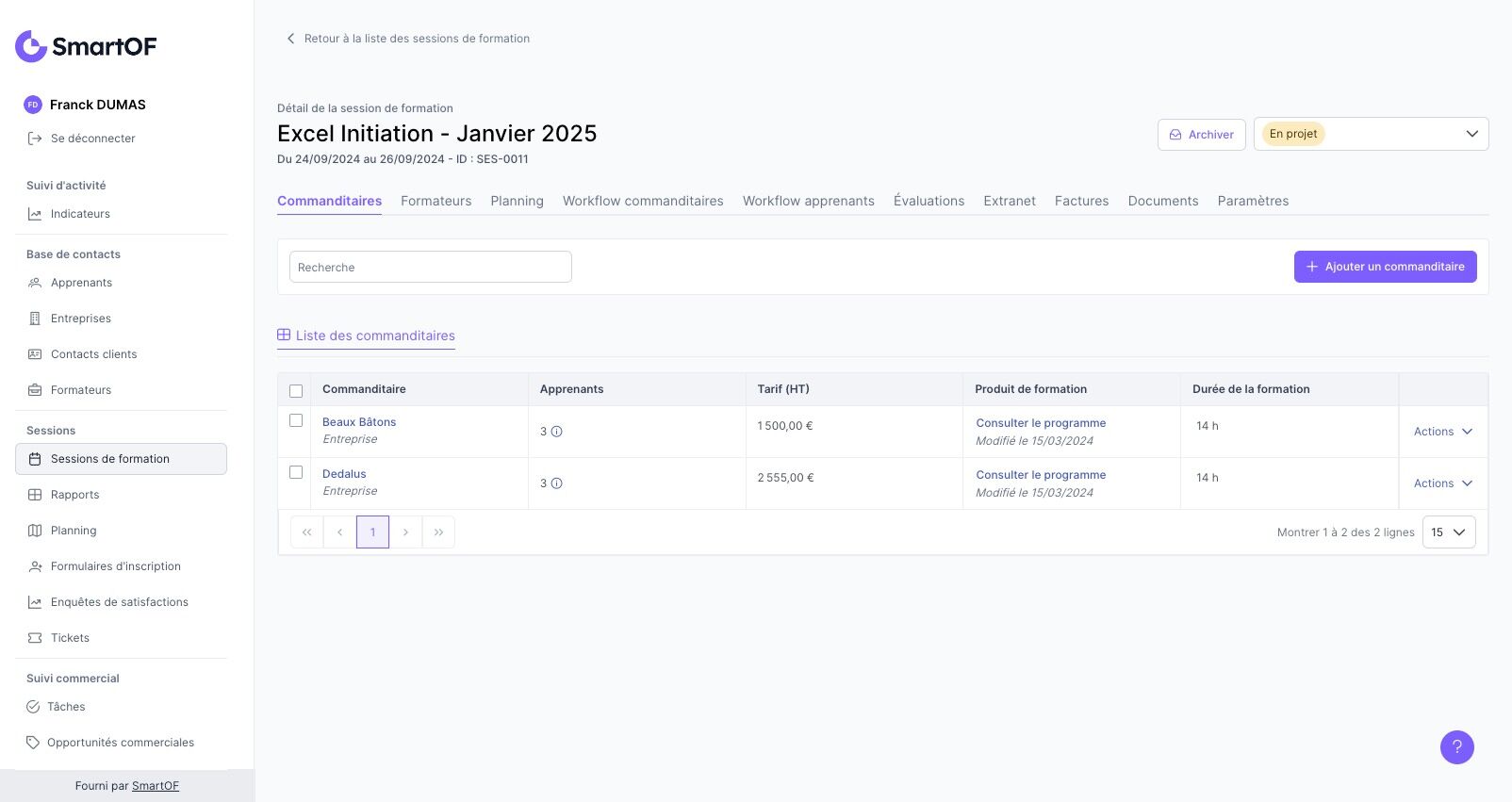Screen dimensions: 1512x802
Task: Select the Beaux Bâtons row checkbox
Action: click(296, 420)
